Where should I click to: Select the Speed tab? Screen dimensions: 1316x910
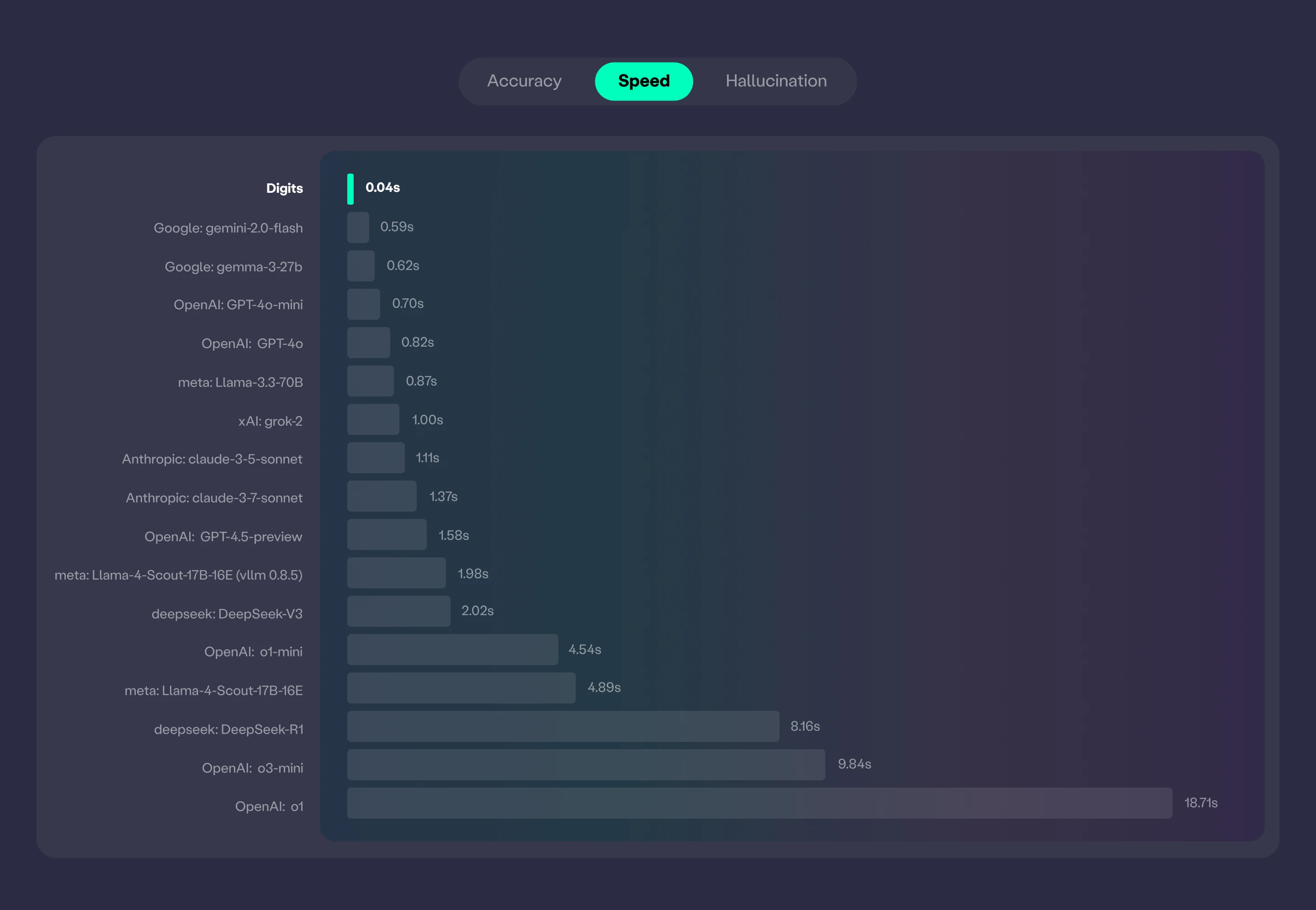point(644,81)
